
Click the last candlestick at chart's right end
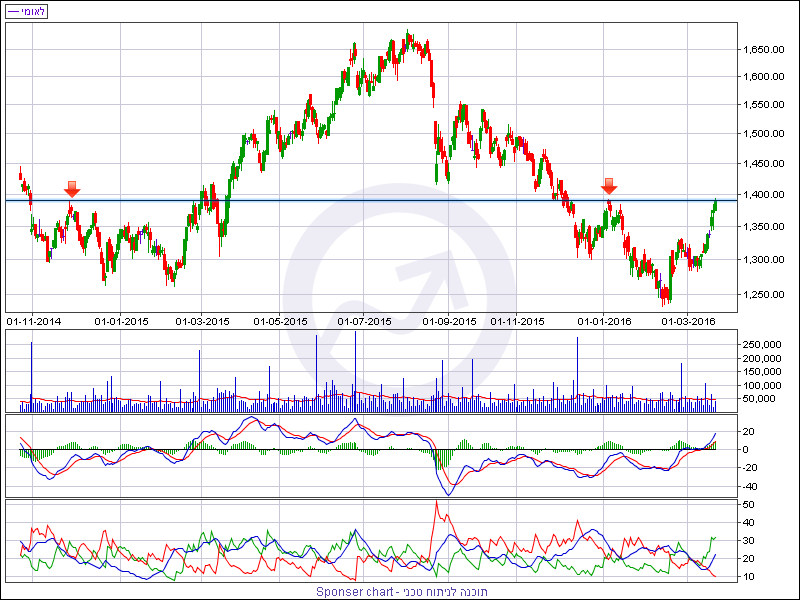715,204
